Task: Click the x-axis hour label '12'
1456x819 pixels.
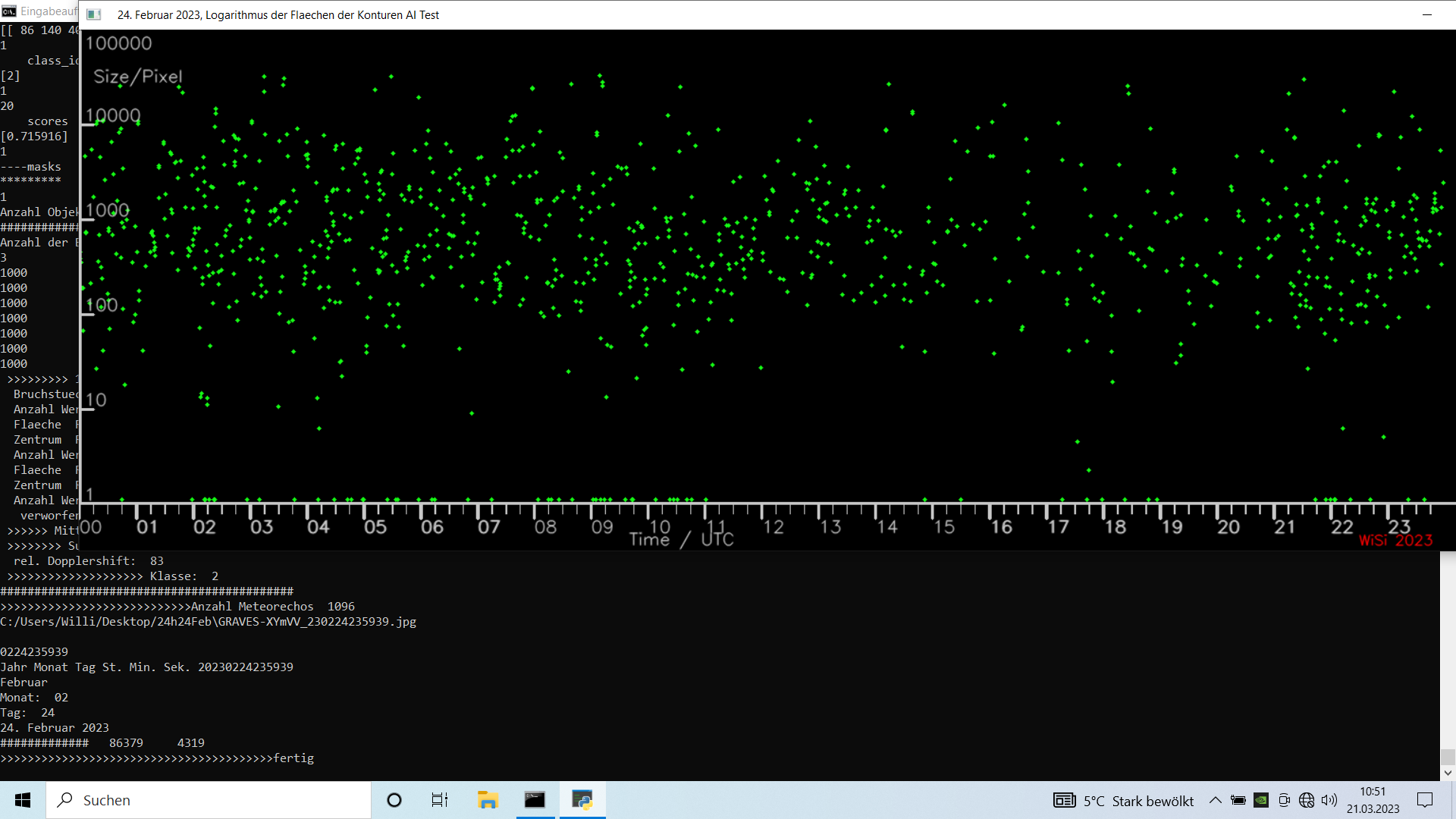Action: (773, 527)
